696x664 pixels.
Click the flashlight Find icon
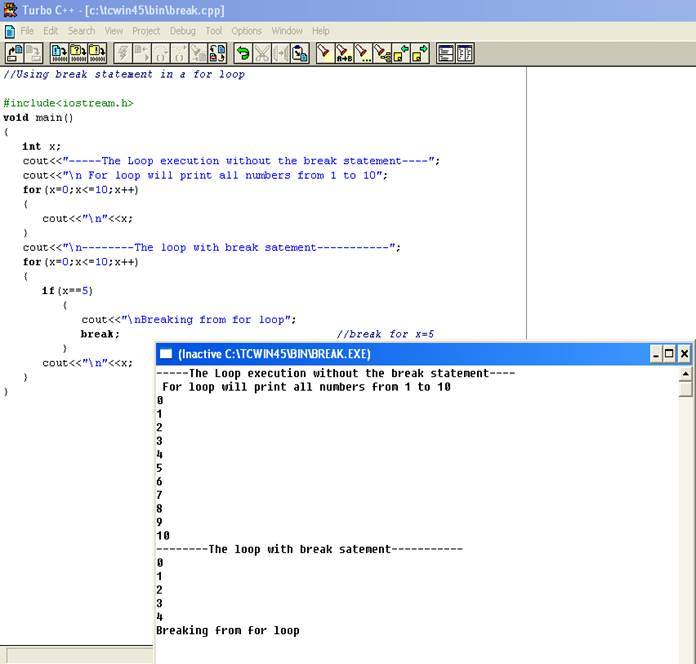[x=325, y=53]
